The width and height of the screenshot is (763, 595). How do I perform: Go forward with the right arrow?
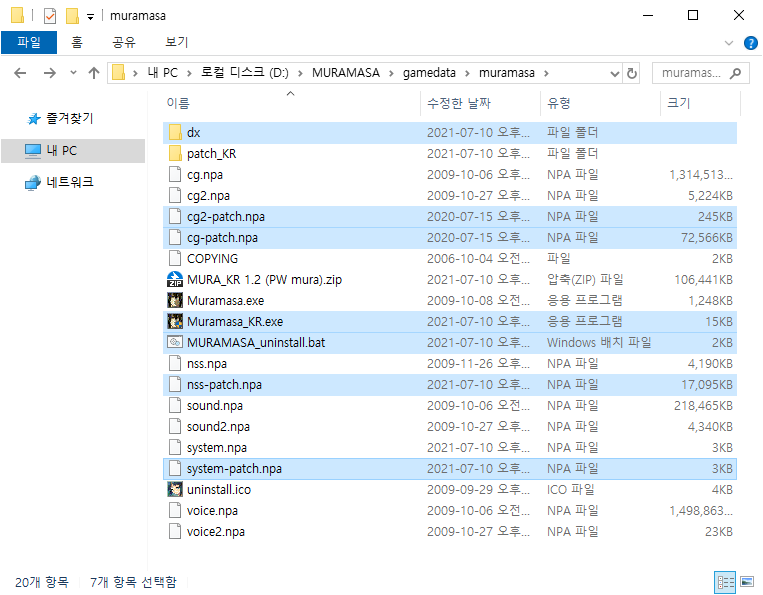pyautogui.click(x=50, y=73)
